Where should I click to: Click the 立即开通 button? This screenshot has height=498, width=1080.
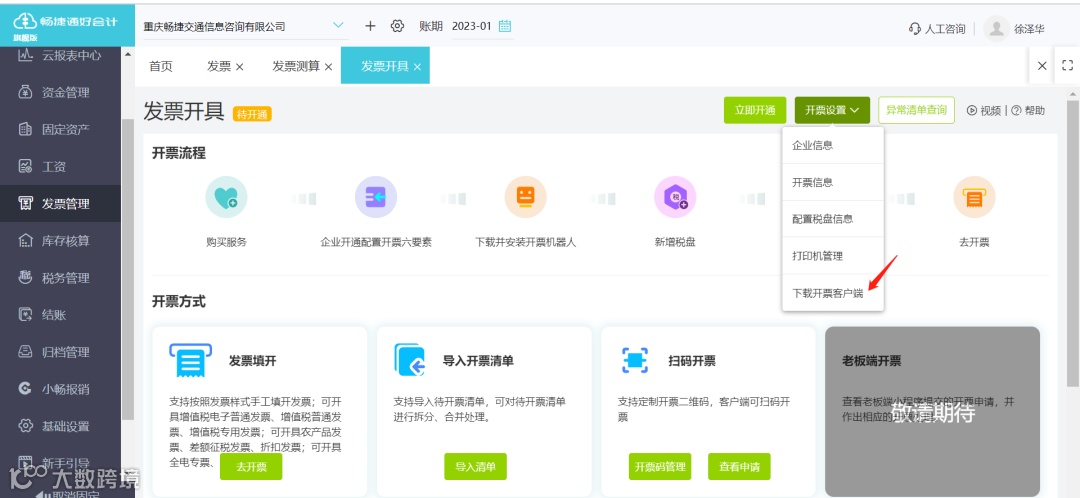click(755, 110)
